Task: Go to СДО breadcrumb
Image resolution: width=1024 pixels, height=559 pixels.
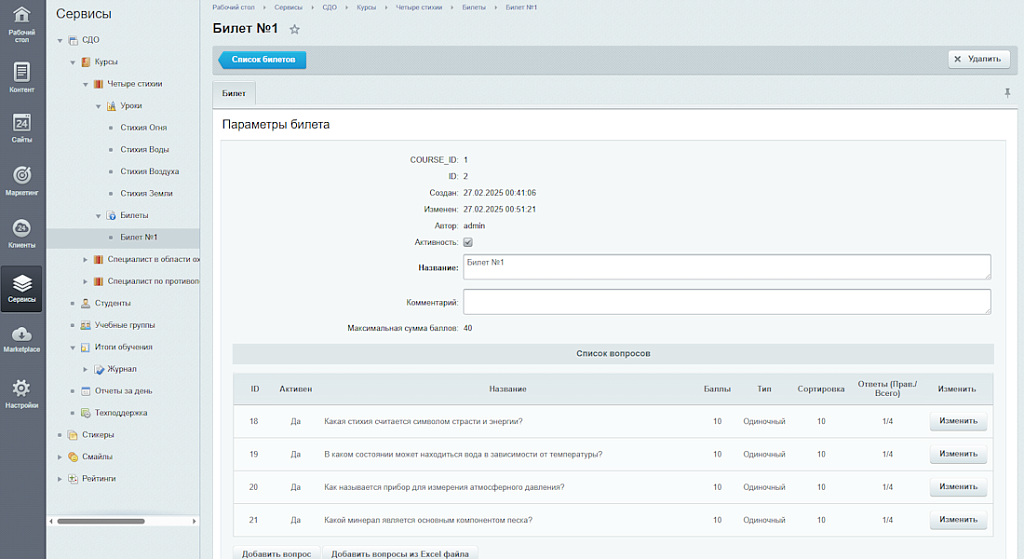Action: pos(329,7)
